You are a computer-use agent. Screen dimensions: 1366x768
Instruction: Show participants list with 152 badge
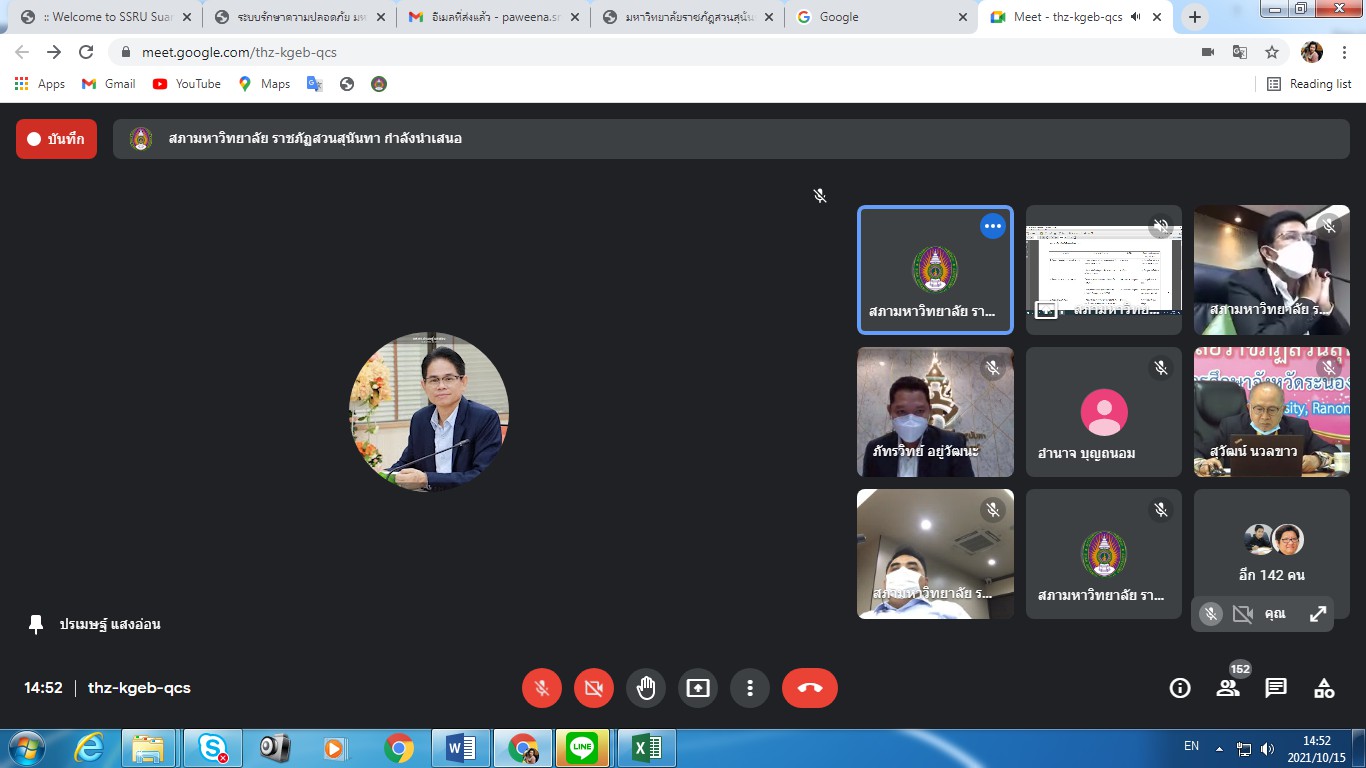[x=1228, y=688]
